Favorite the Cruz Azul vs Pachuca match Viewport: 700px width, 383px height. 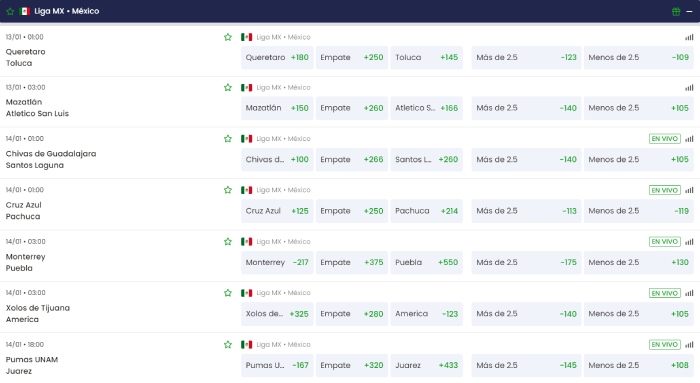(x=228, y=190)
